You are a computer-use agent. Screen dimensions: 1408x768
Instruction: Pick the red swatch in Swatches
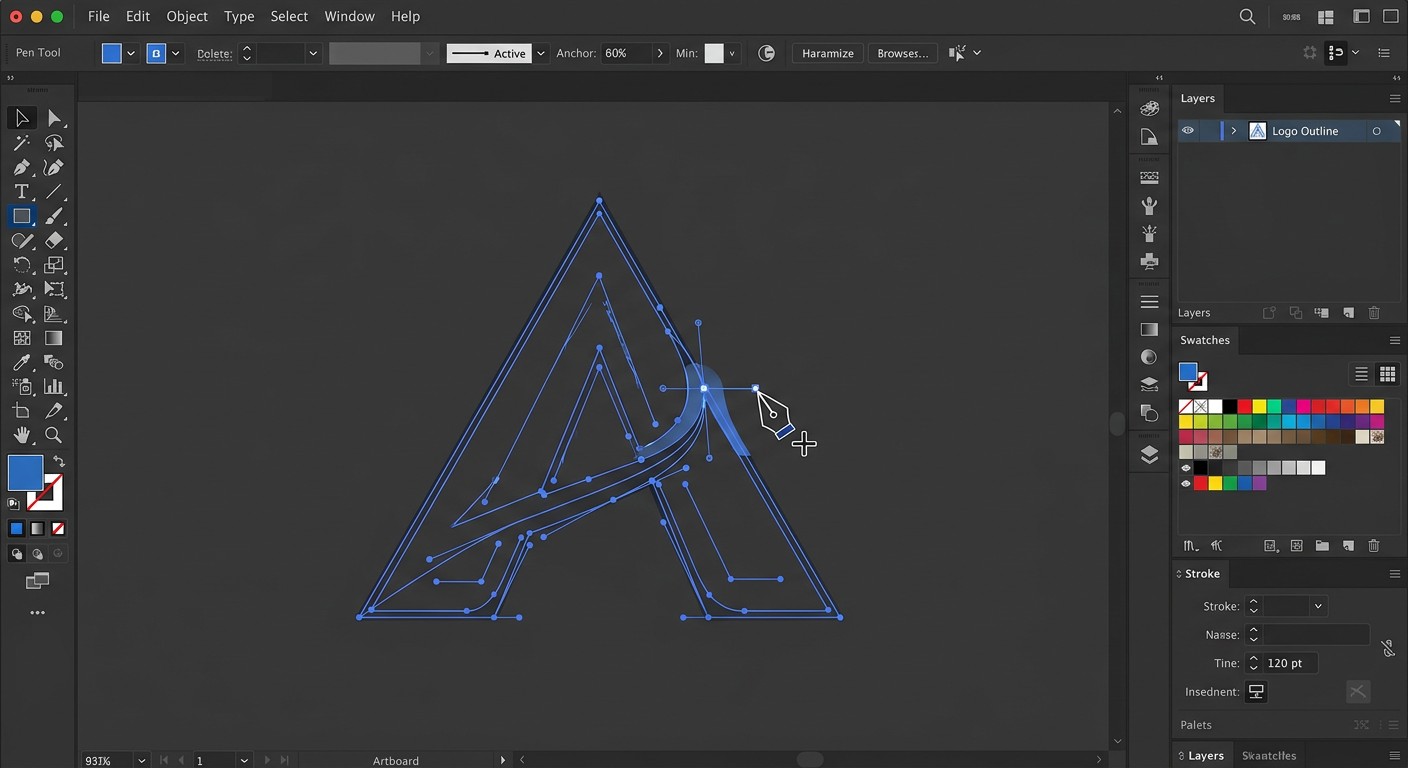tap(1245, 406)
